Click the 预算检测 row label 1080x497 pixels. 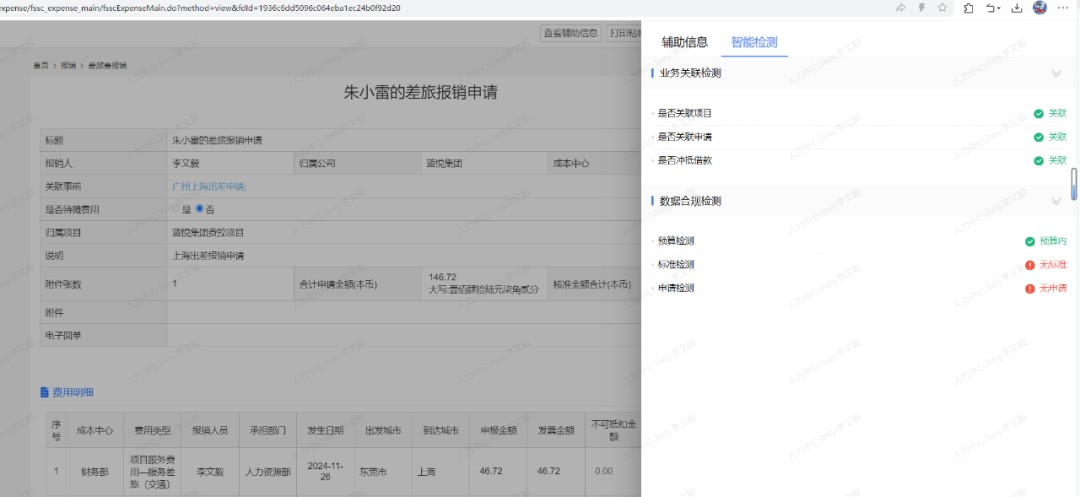point(676,242)
